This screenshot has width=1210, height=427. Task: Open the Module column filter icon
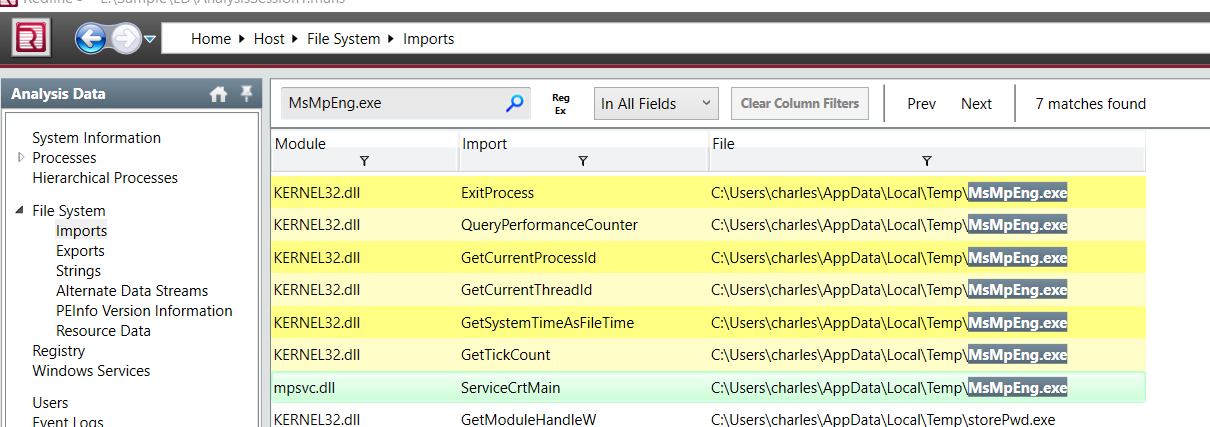[364, 161]
